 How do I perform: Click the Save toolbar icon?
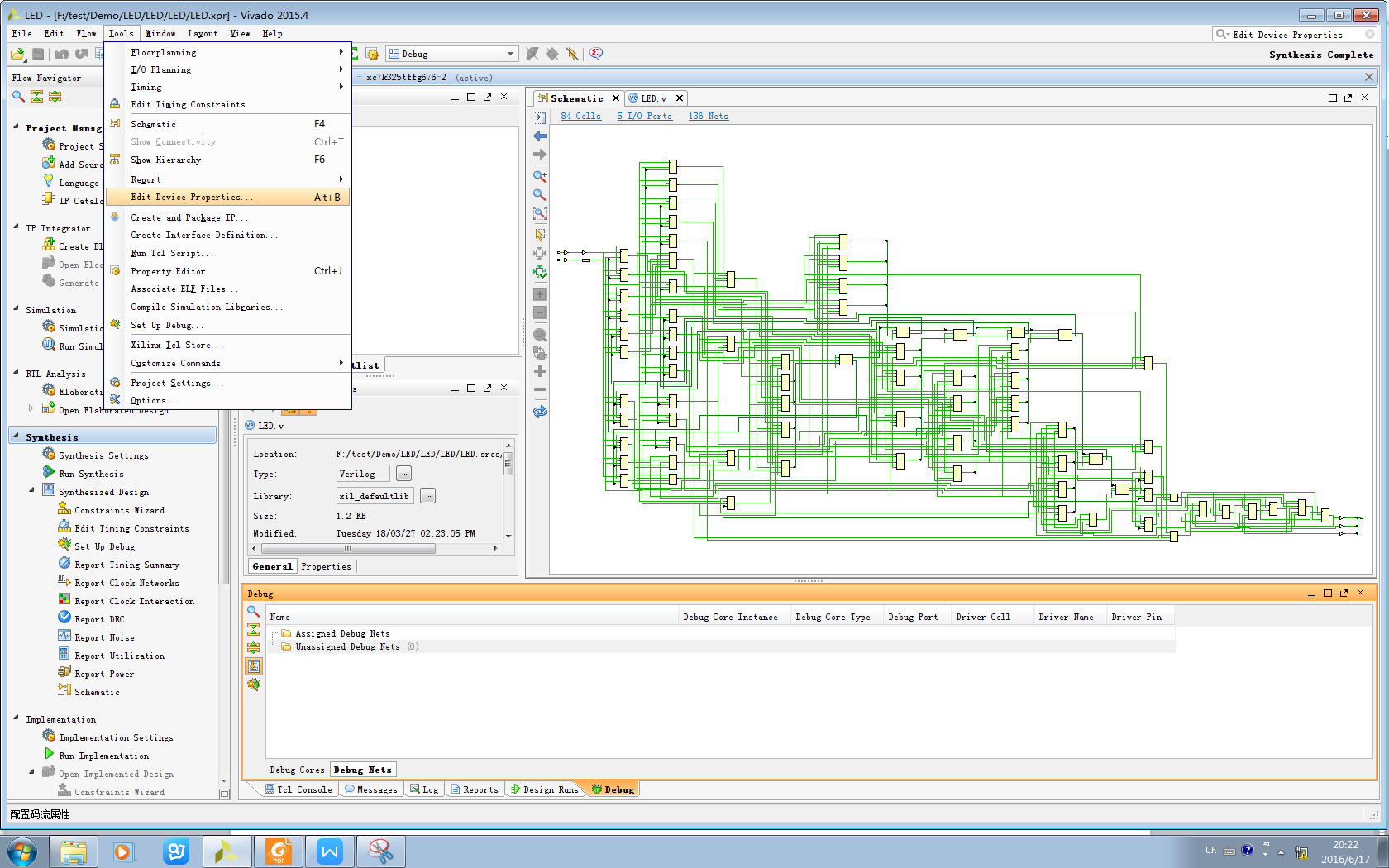click(x=38, y=54)
